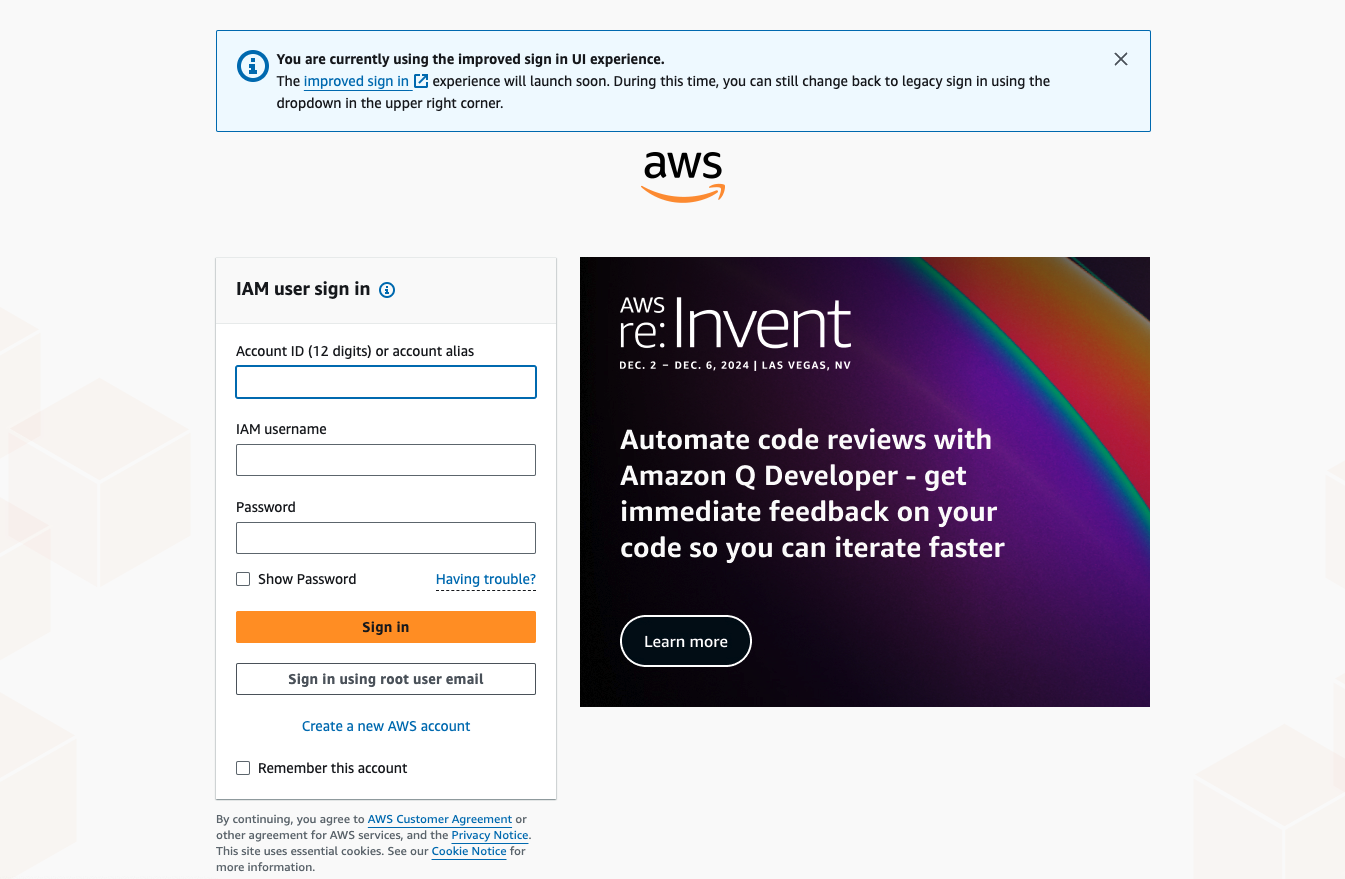Click the external link icon after improved sign in
Viewport: 1345px width, 879px height.
tap(421, 81)
